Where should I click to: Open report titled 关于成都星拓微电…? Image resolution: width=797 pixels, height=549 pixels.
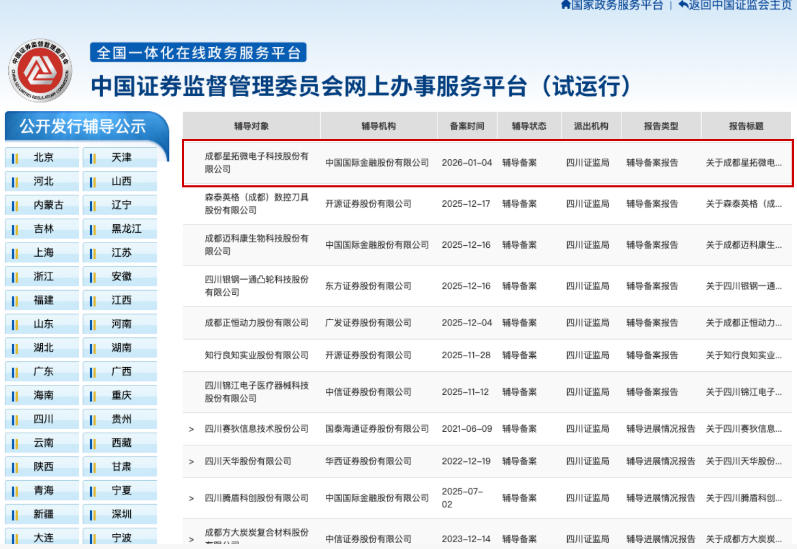click(x=744, y=162)
